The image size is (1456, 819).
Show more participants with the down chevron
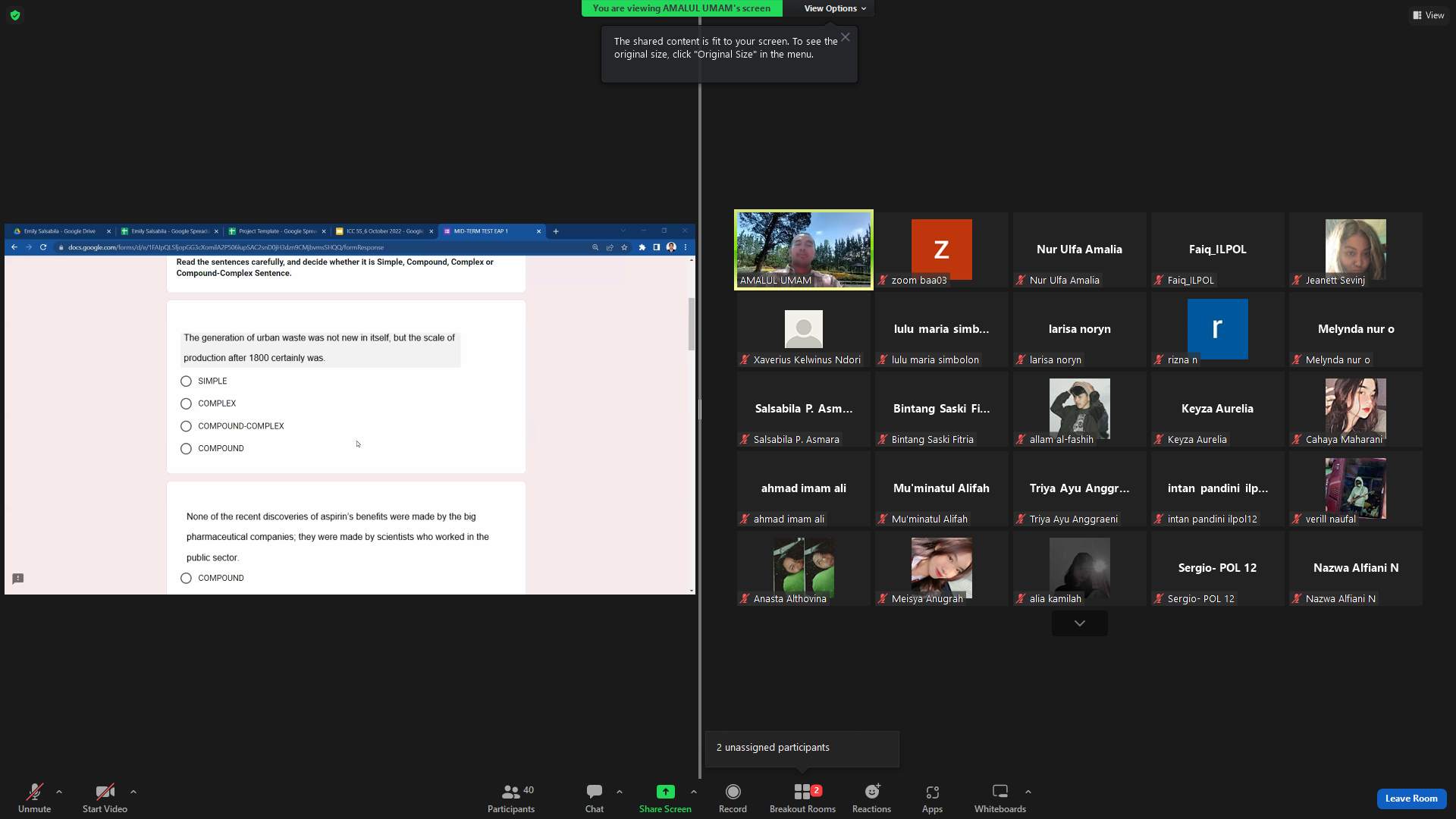[x=1080, y=623]
